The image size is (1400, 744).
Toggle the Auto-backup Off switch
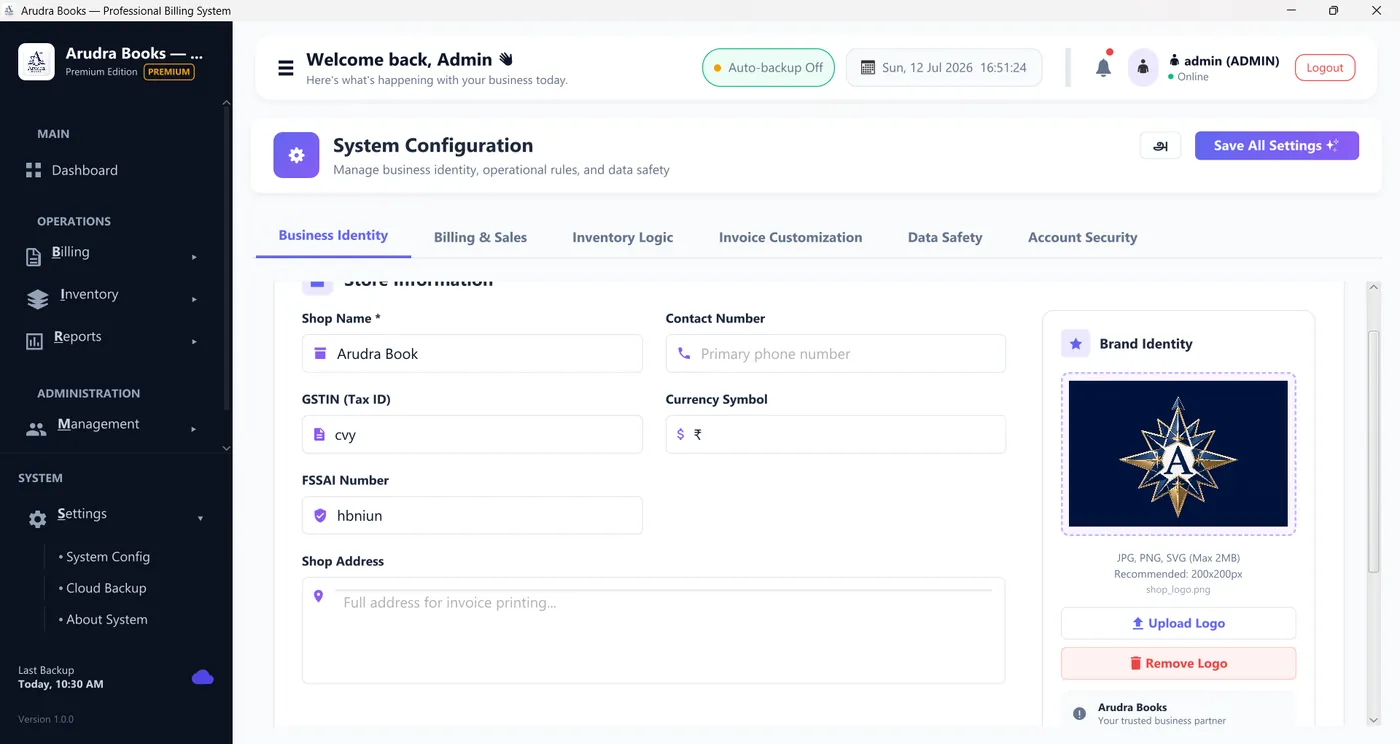768,68
